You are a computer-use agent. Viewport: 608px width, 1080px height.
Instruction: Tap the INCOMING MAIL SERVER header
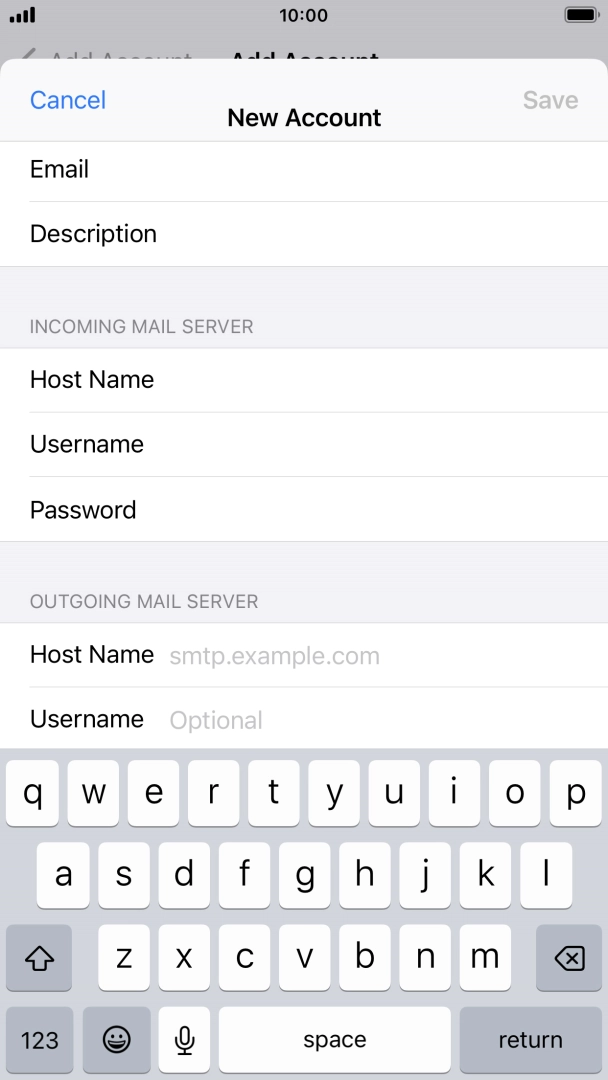[x=141, y=326]
